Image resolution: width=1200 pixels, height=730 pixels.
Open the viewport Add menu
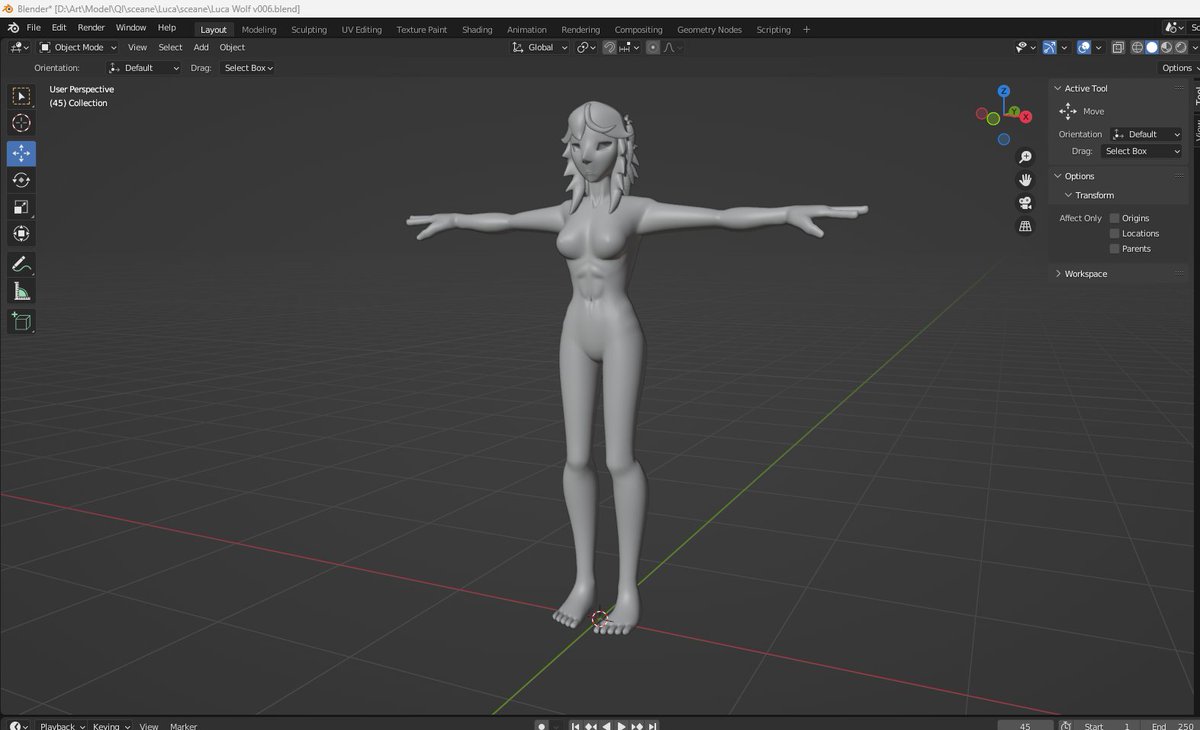pos(201,47)
